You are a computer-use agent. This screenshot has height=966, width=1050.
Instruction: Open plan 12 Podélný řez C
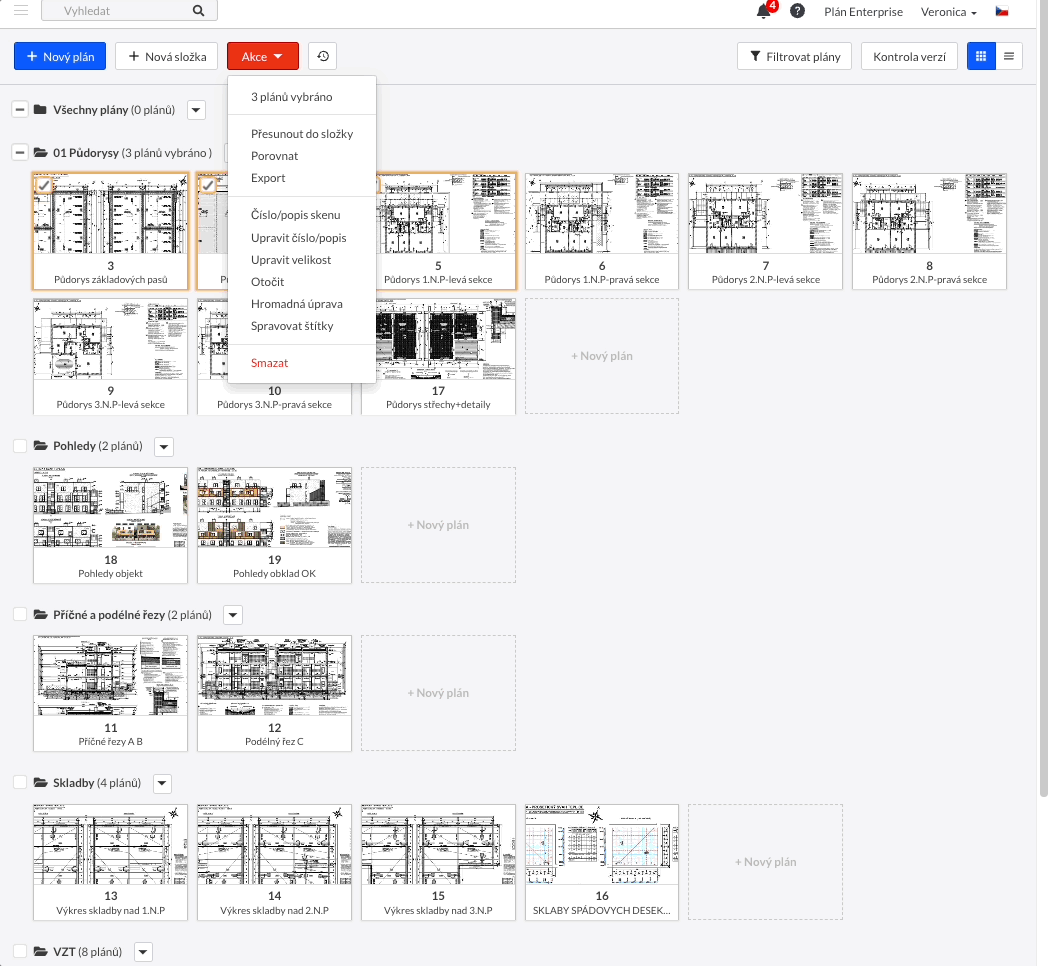click(x=275, y=693)
